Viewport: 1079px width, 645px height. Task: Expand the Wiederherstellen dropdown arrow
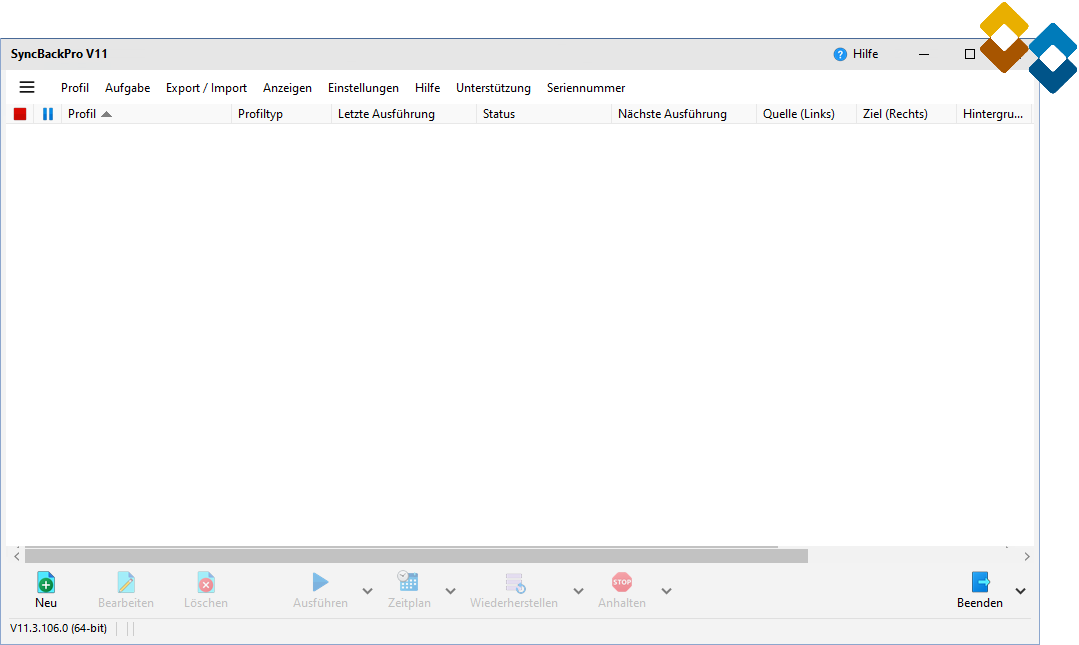click(578, 591)
